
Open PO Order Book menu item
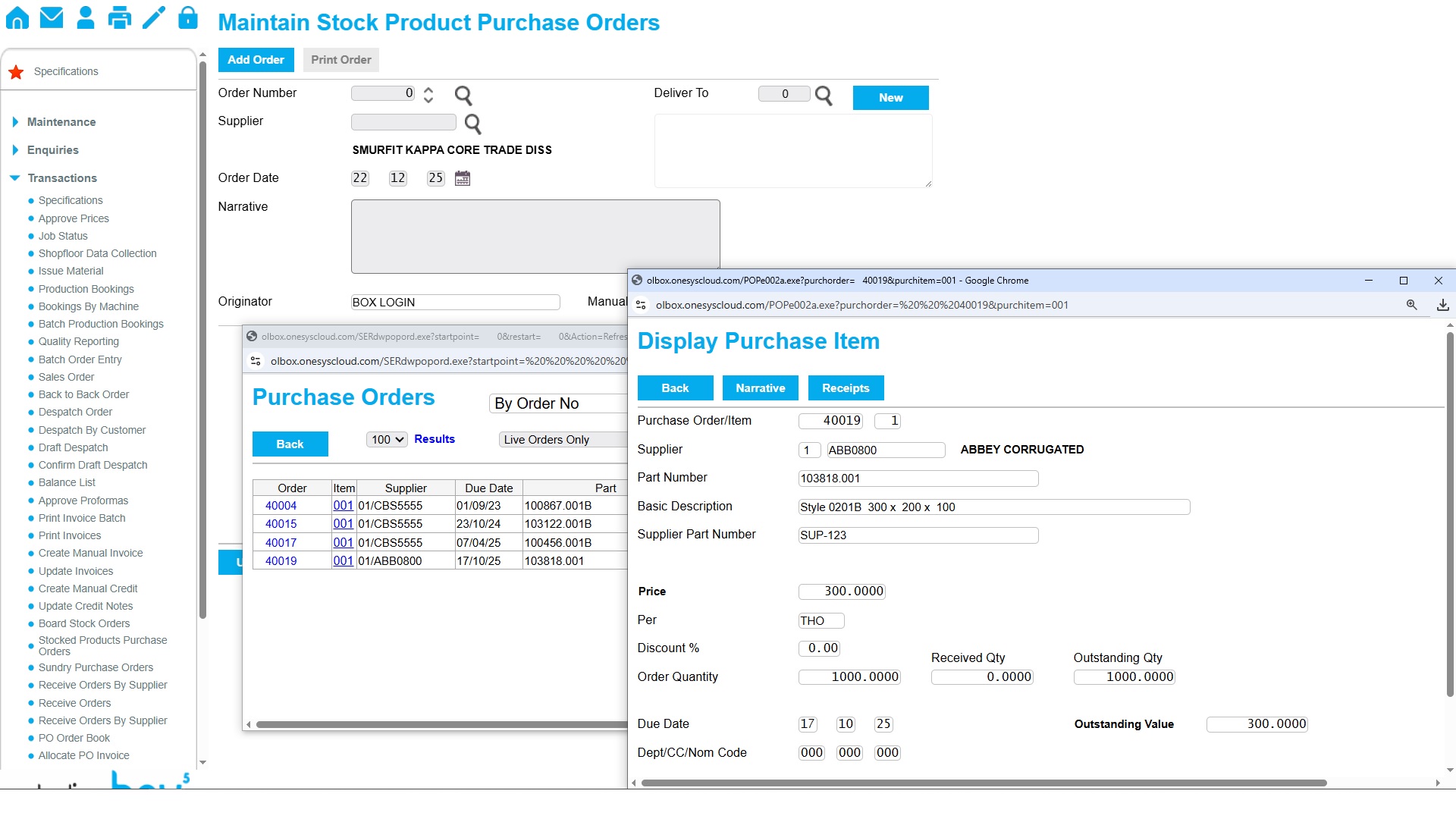(74, 738)
